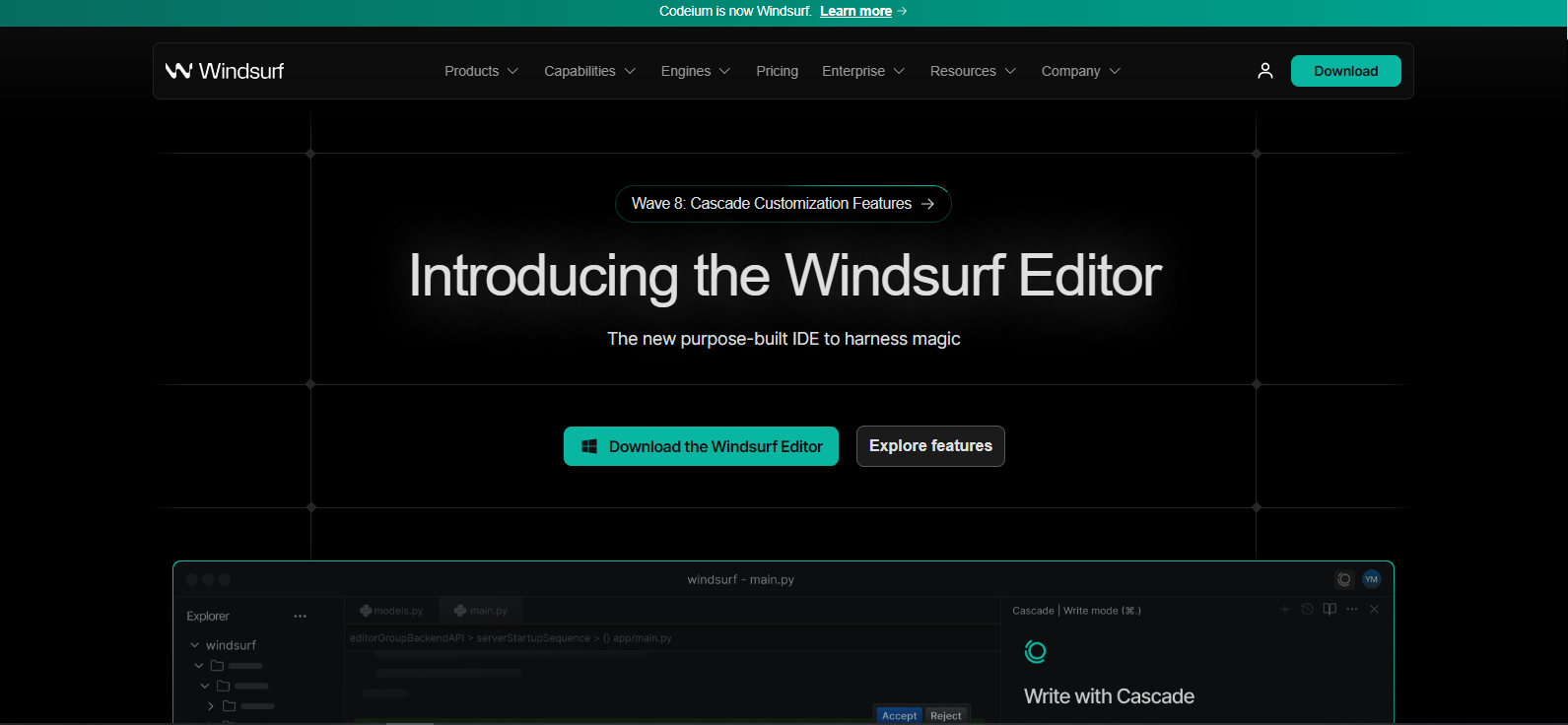Click the Cascade icon in the editor title bar

[1343, 579]
